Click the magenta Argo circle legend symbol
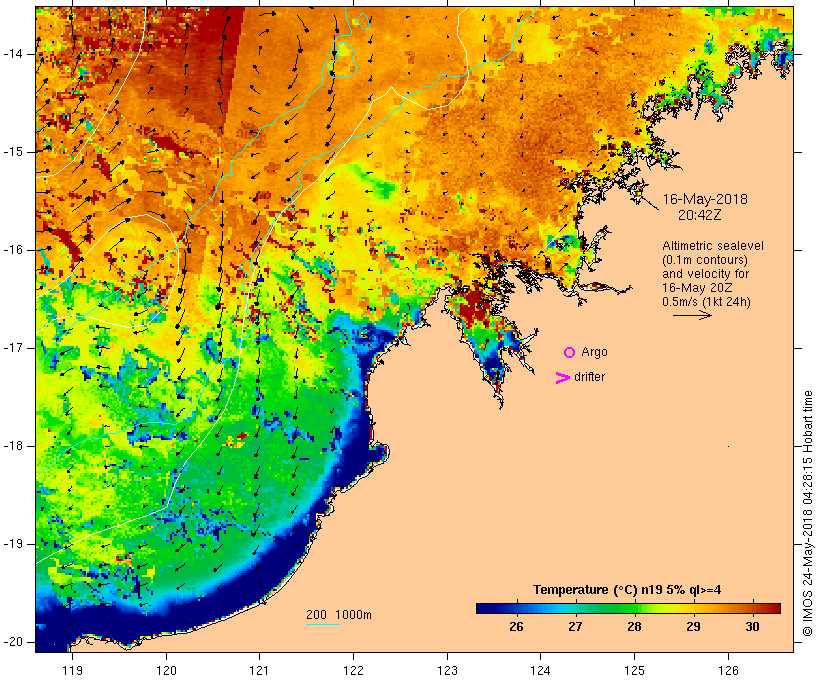Image resolution: width=820 pixels, height=680 pixels. click(570, 353)
